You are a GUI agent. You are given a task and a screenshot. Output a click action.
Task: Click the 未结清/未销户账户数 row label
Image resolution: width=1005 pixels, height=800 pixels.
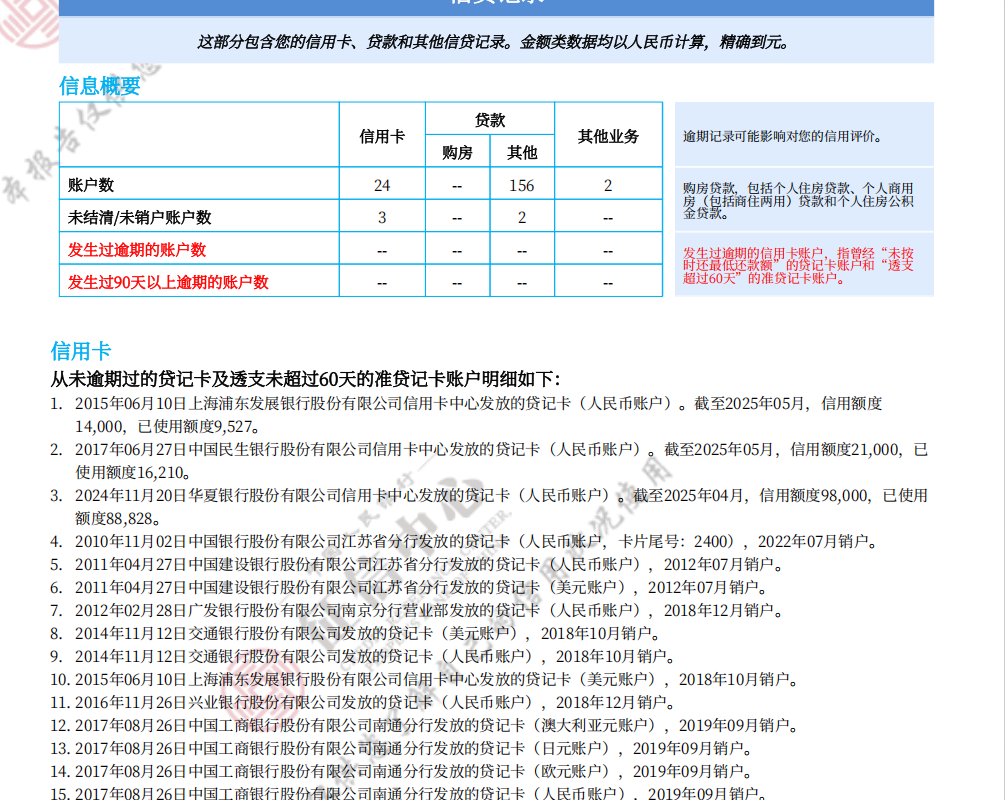click(140, 217)
